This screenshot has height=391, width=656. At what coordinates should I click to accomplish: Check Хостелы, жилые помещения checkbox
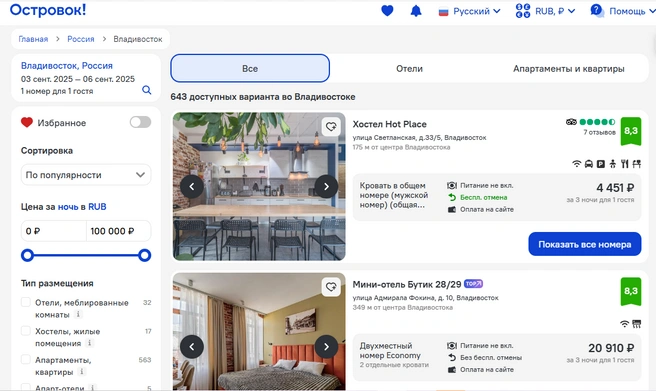pos(26,331)
